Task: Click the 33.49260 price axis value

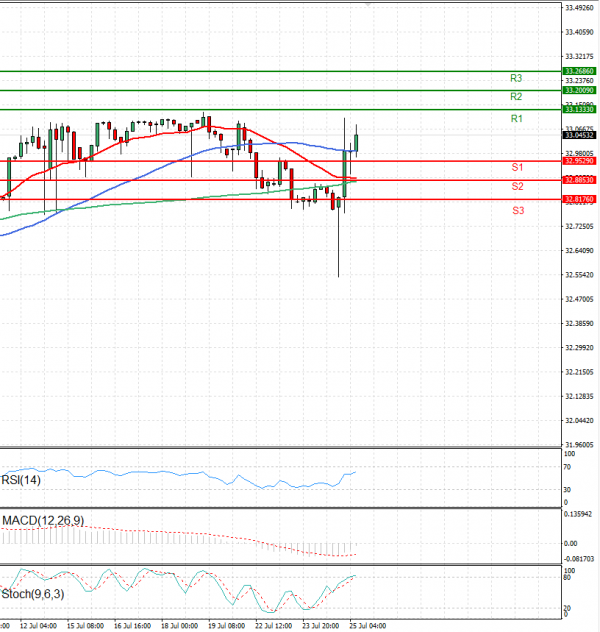Action: point(579,8)
